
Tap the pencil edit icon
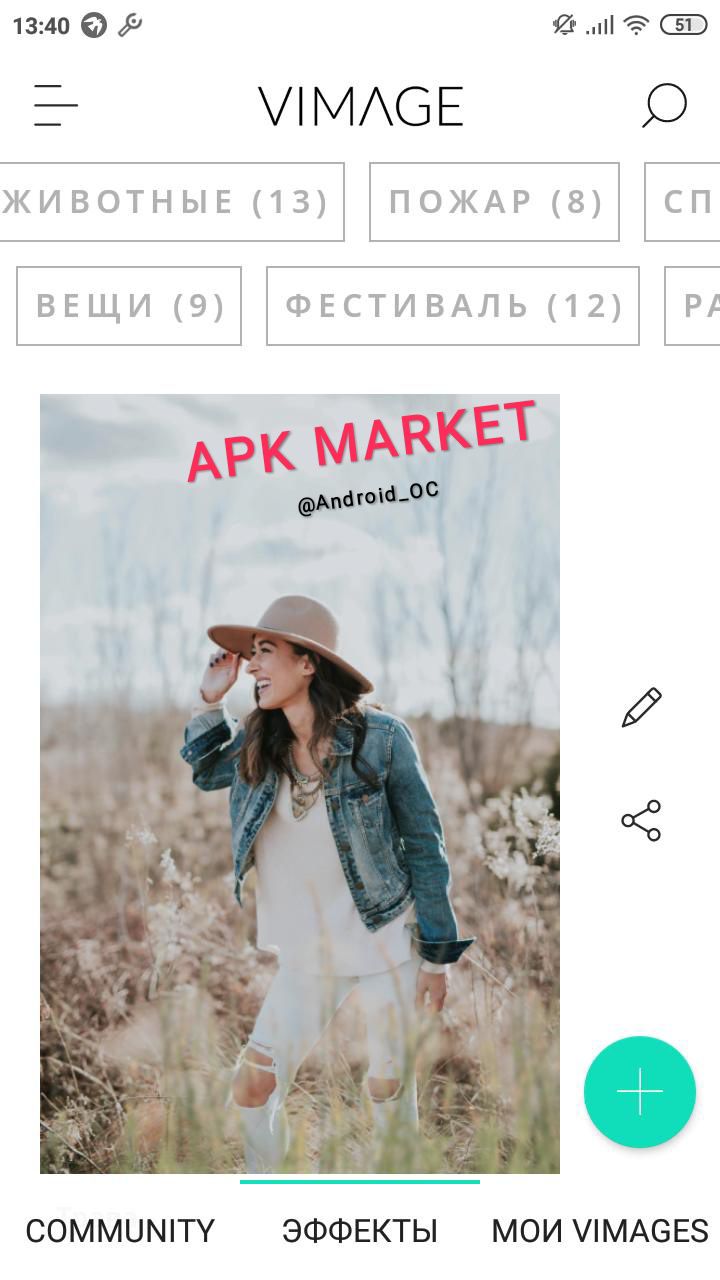pyautogui.click(x=641, y=707)
